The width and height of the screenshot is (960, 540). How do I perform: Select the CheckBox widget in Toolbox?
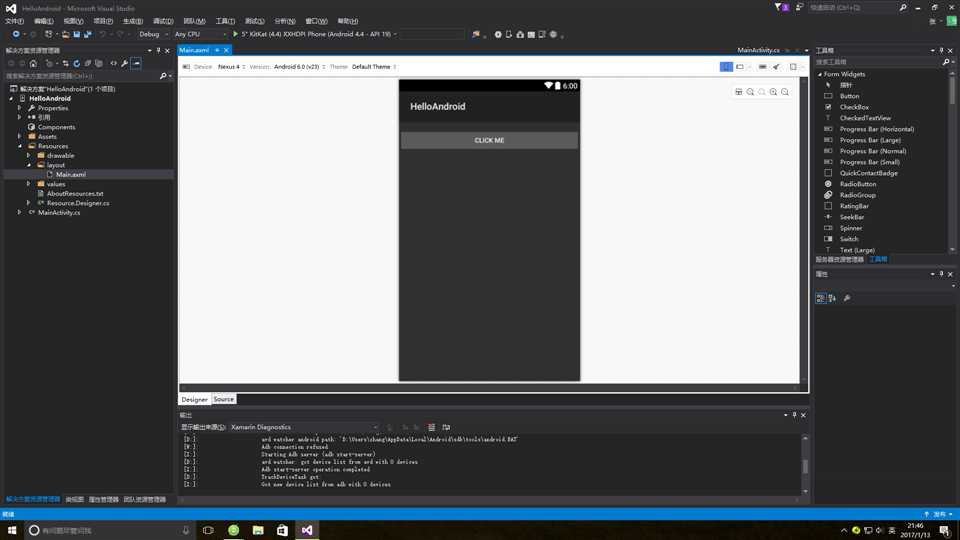point(854,107)
